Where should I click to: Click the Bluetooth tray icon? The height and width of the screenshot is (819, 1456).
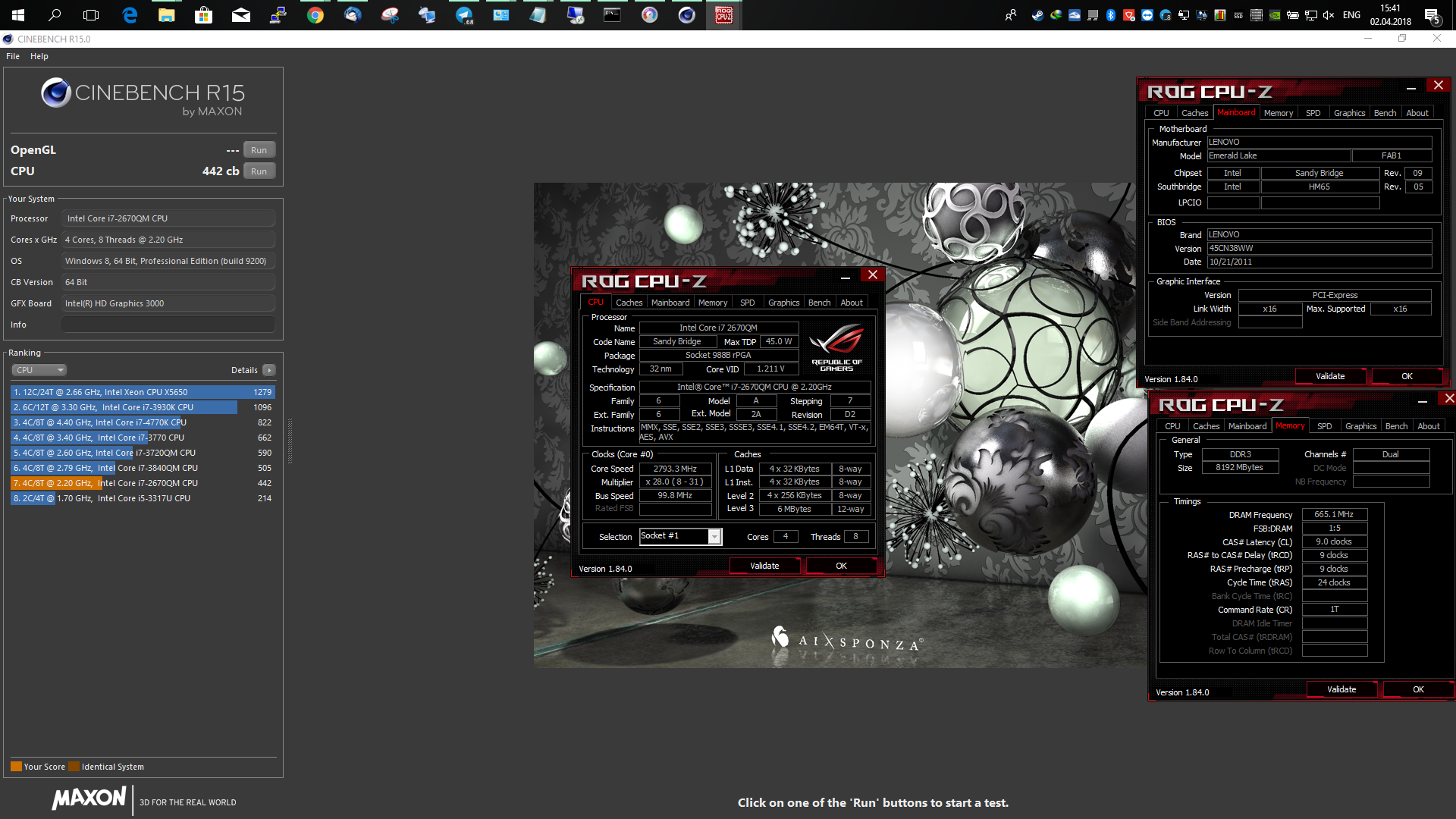1111,15
